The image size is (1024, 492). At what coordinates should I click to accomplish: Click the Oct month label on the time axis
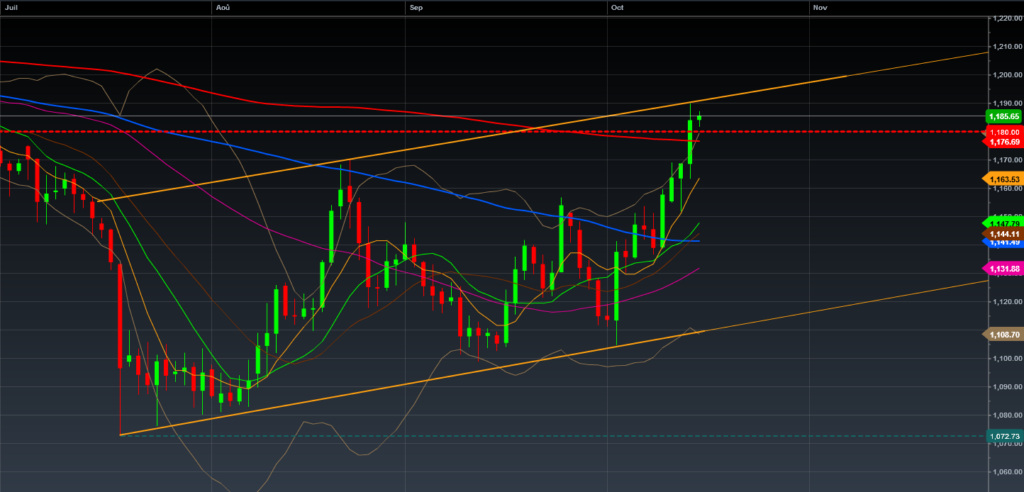click(617, 7)
